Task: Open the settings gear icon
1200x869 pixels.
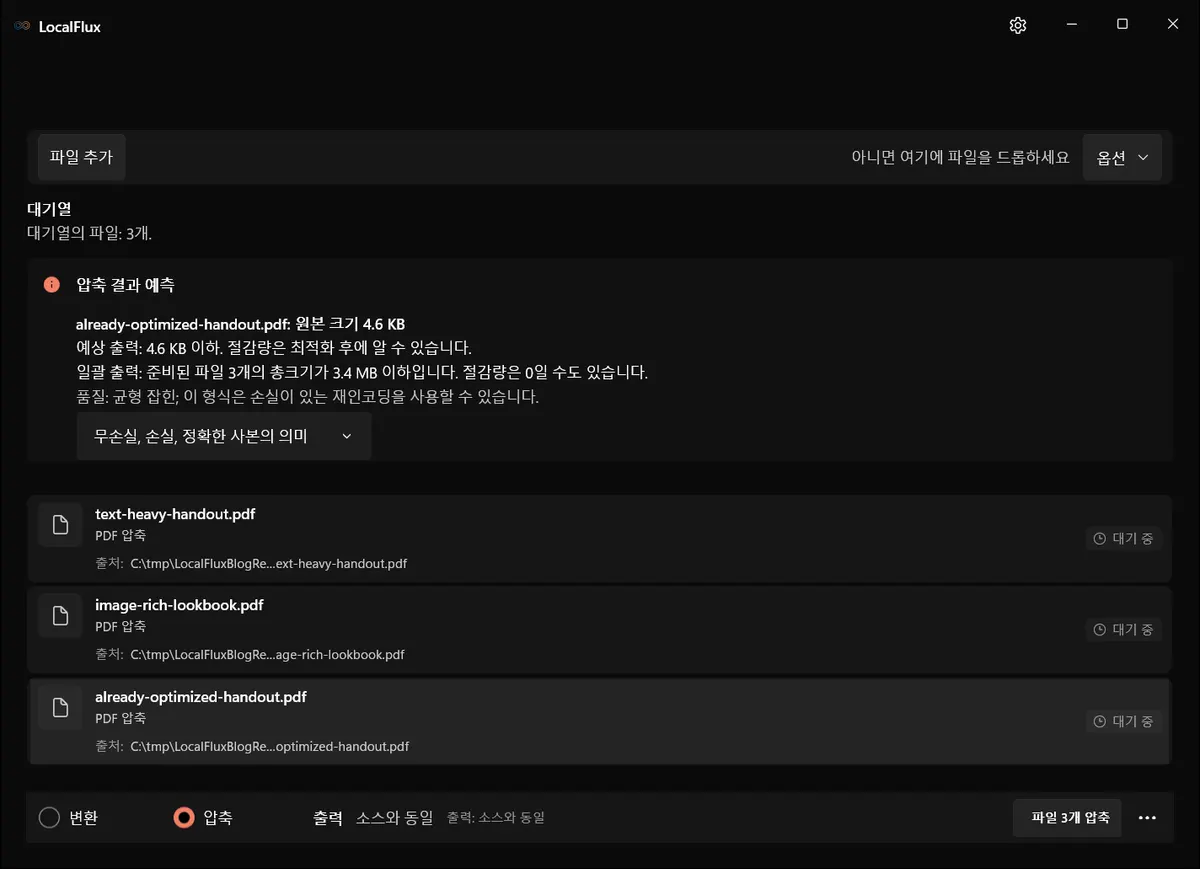Action: pos(1018,26)
